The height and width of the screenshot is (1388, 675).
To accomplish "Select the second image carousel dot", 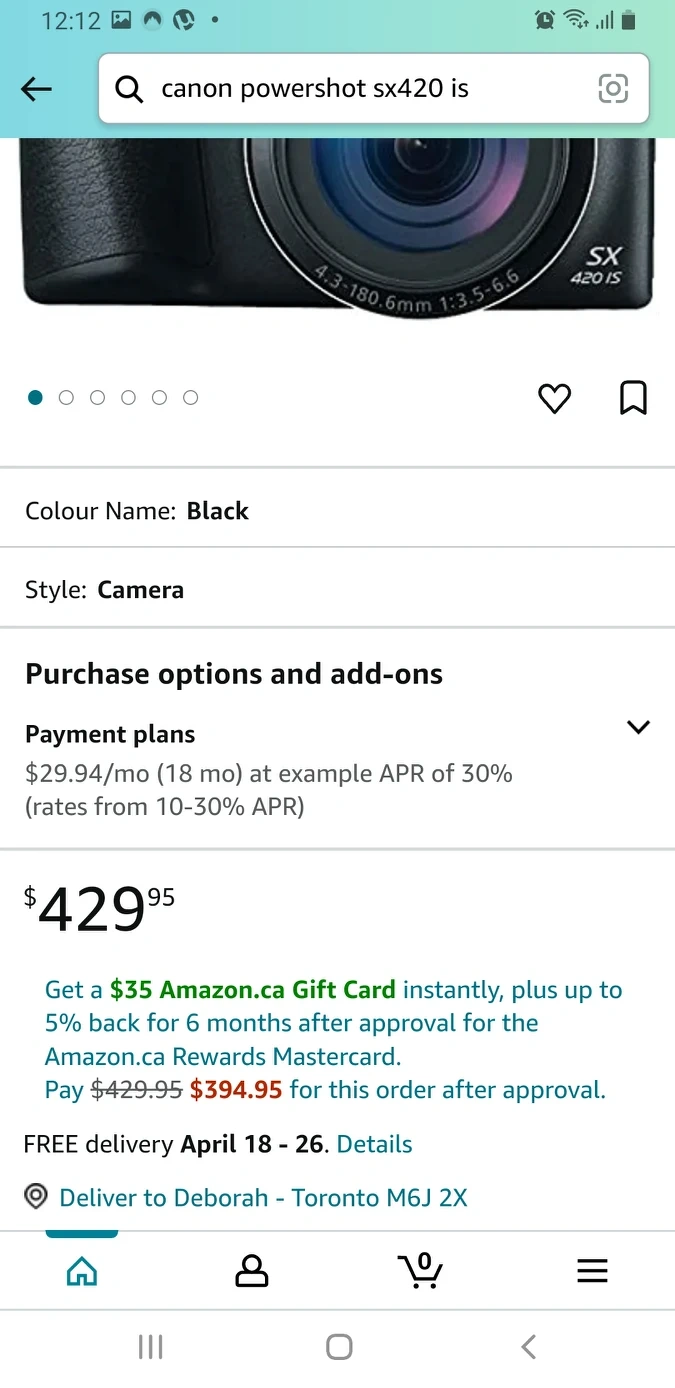I will click(67, 398).
